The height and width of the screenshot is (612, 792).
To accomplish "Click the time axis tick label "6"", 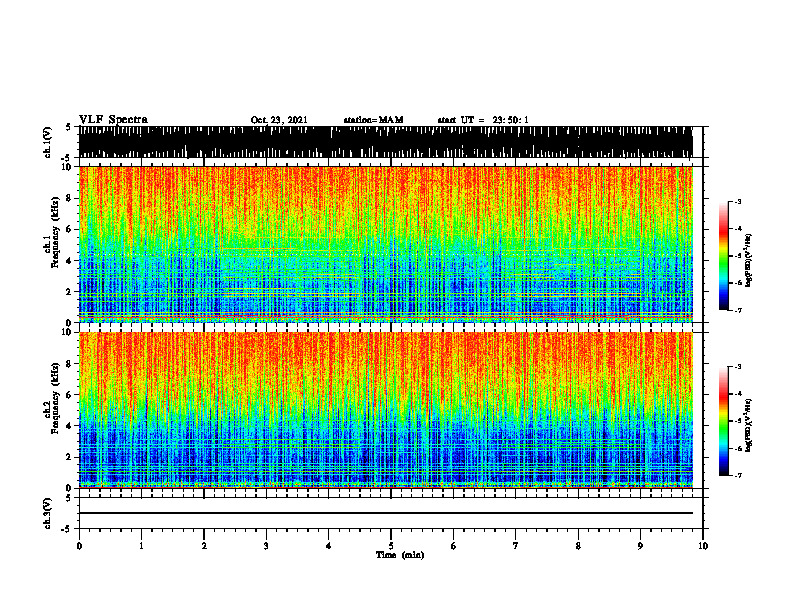I will [x=454, y=546].
